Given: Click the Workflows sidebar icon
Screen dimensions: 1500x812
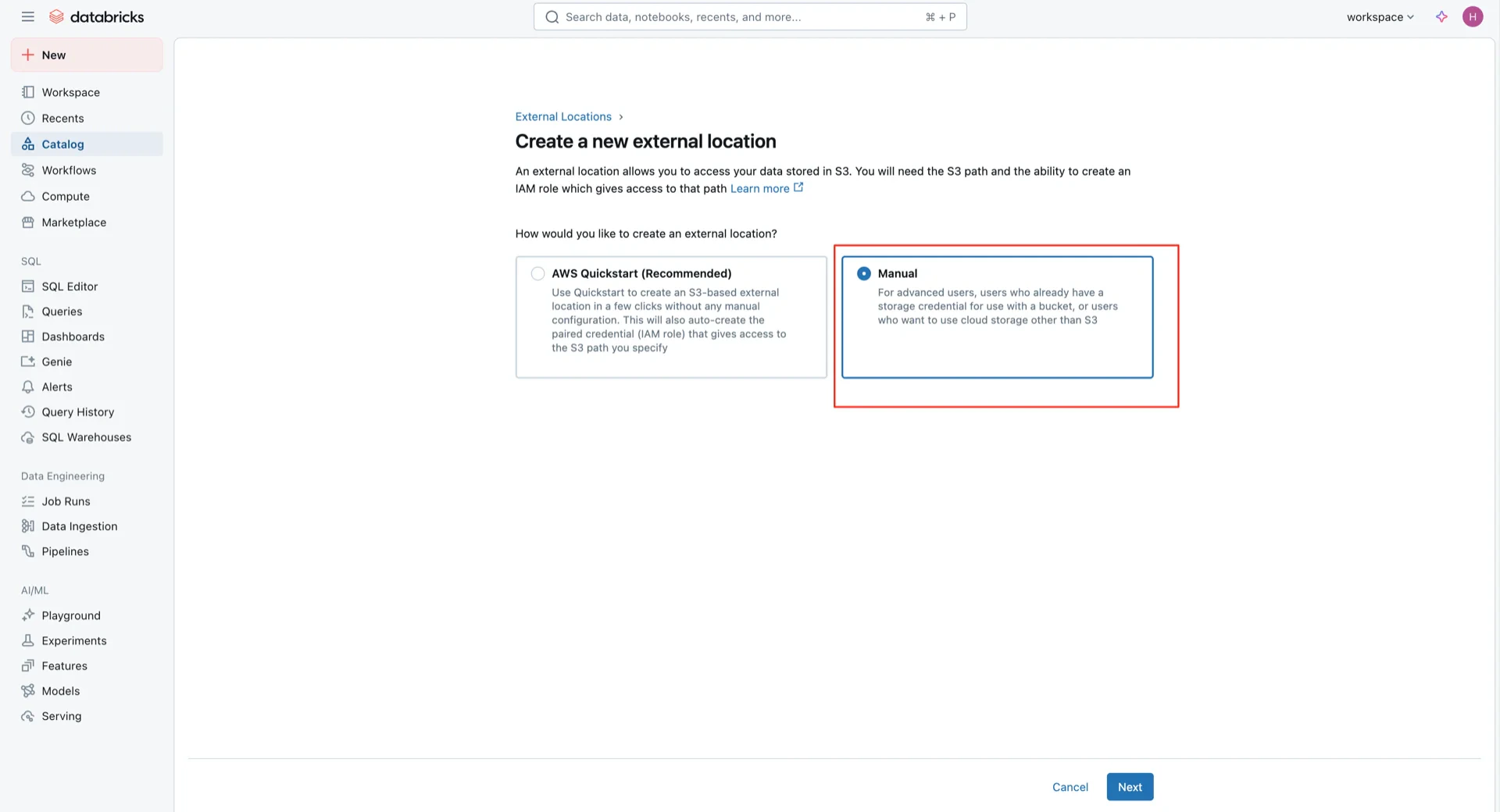Looking at the screenshot, I should (28, 170).
